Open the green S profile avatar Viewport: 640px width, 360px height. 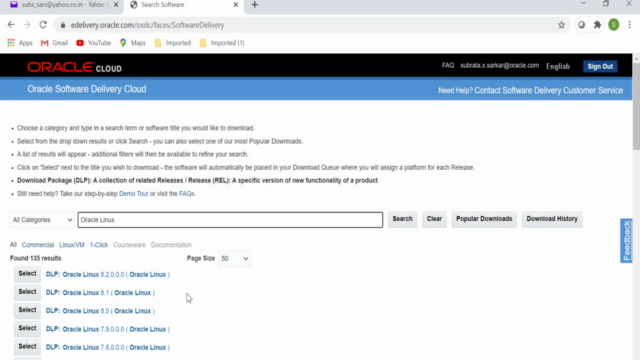click(613, 25)
